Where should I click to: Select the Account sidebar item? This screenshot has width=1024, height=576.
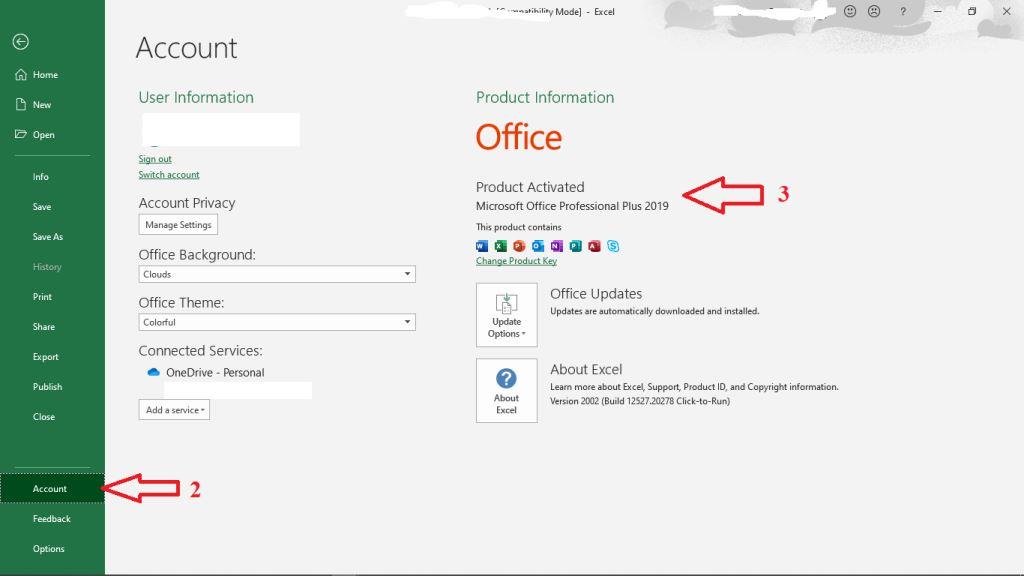coord(52,488)
